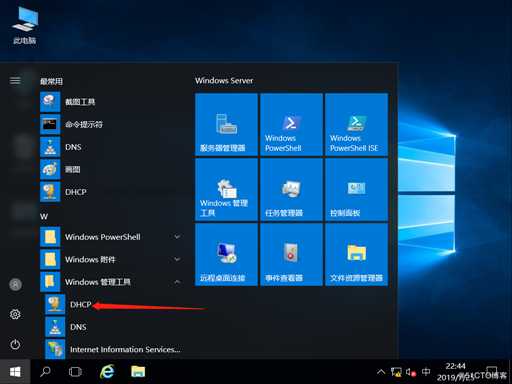Click the Windows Start button
The width and height of the screenshot is (512, 384).
(15, 372)
